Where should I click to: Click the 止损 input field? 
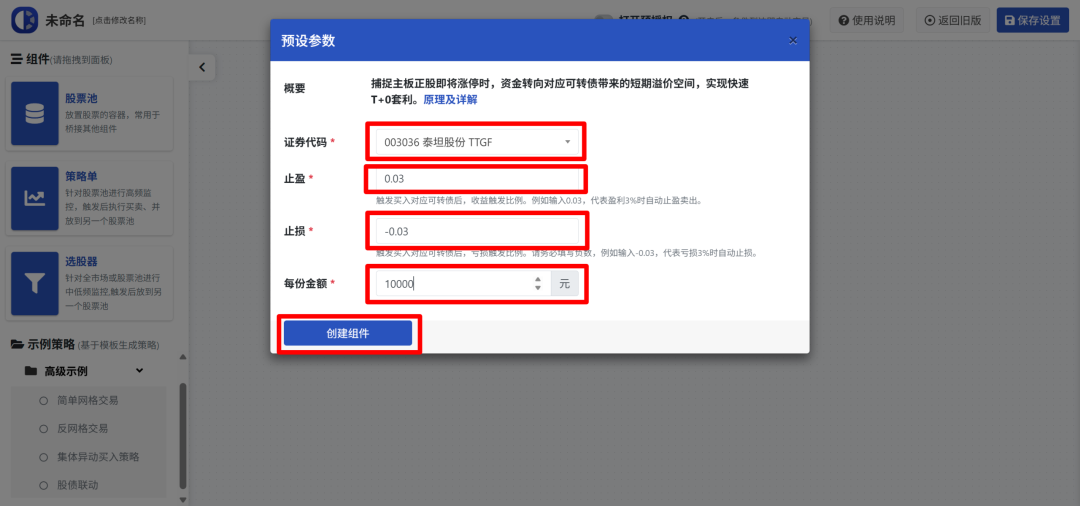(477, 231)
